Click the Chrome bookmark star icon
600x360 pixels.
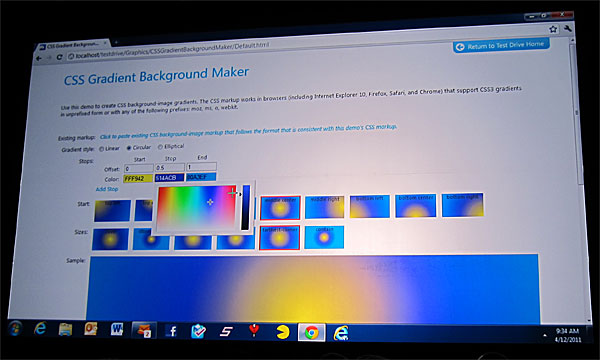553,29
